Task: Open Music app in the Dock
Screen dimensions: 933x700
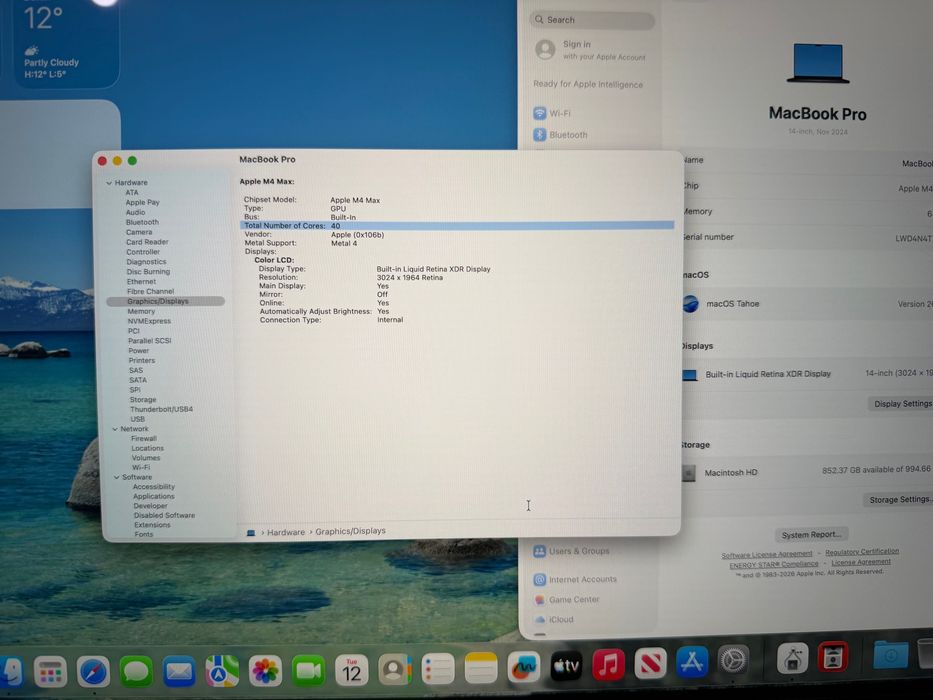Action: tap(608, 664)
